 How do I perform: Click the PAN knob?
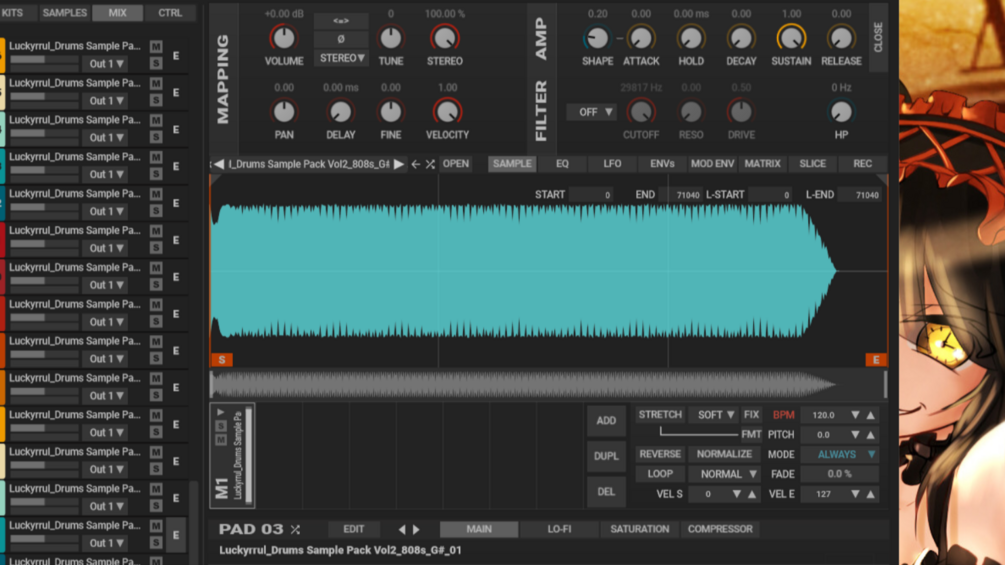[x=283, y=112]
